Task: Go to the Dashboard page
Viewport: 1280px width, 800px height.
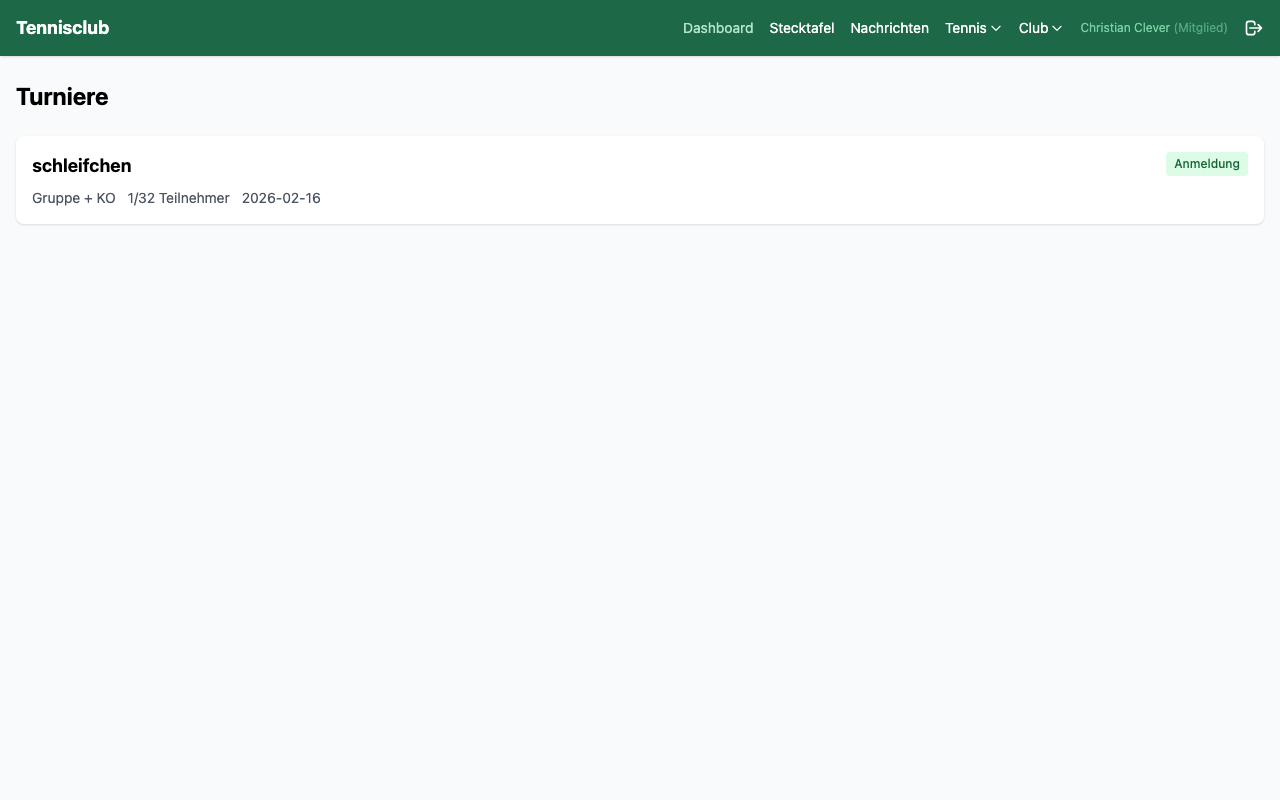Action: (x=717, y=28)
